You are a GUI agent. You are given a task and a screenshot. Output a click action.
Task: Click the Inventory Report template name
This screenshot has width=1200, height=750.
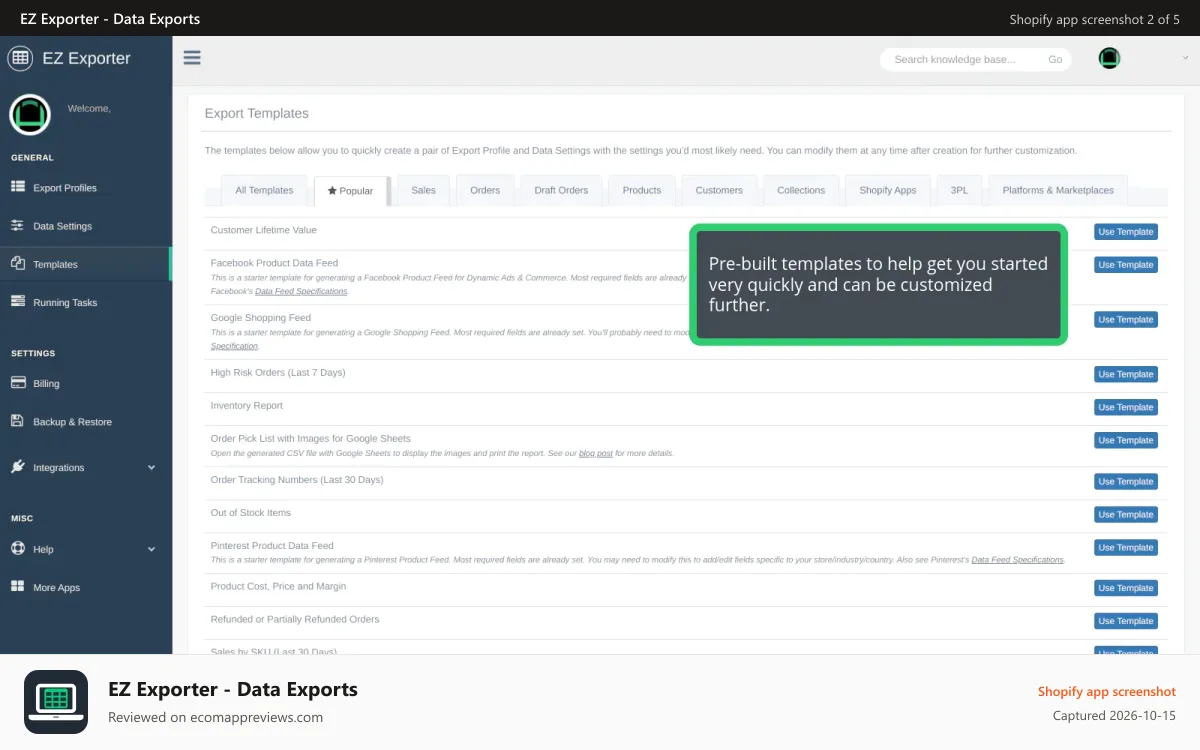(246, 406)
